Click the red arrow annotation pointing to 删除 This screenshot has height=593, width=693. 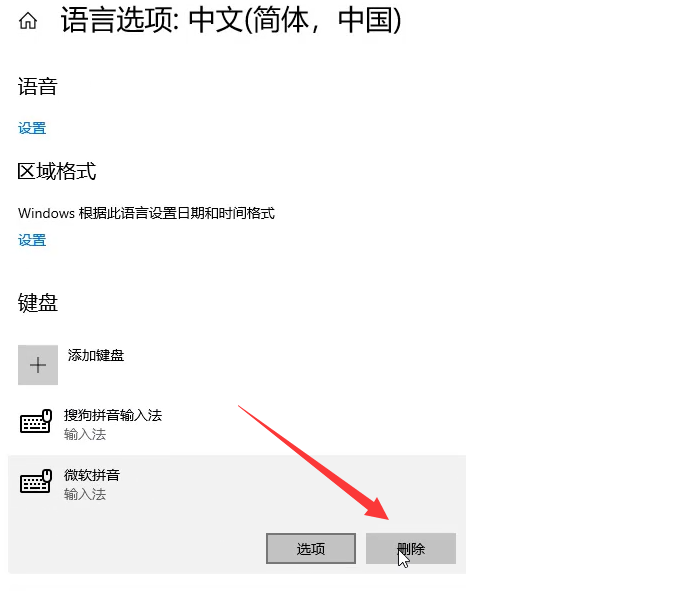[x=314, y=462]
